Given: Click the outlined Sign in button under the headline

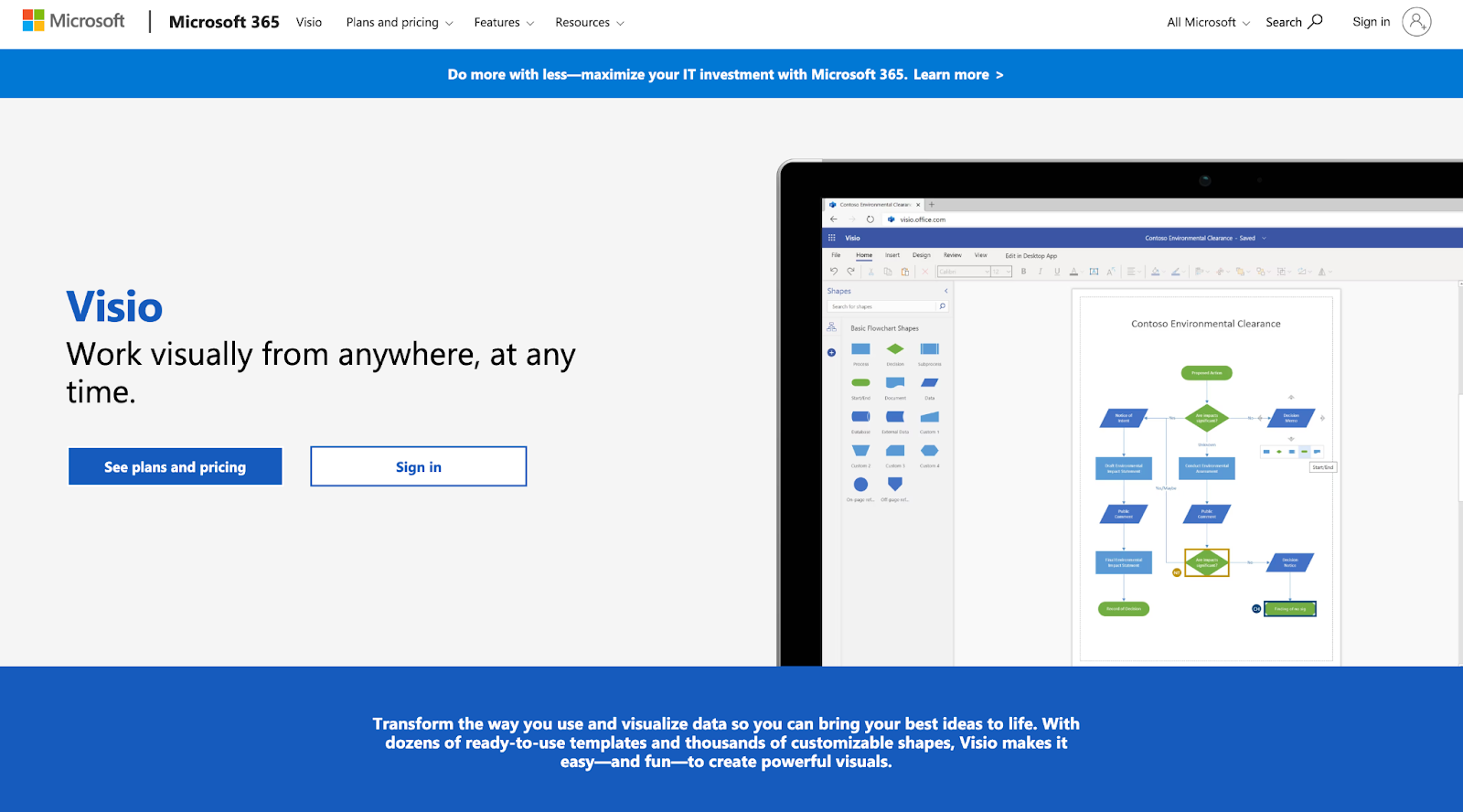Looking at the screenshot, I should pos(419,466).
